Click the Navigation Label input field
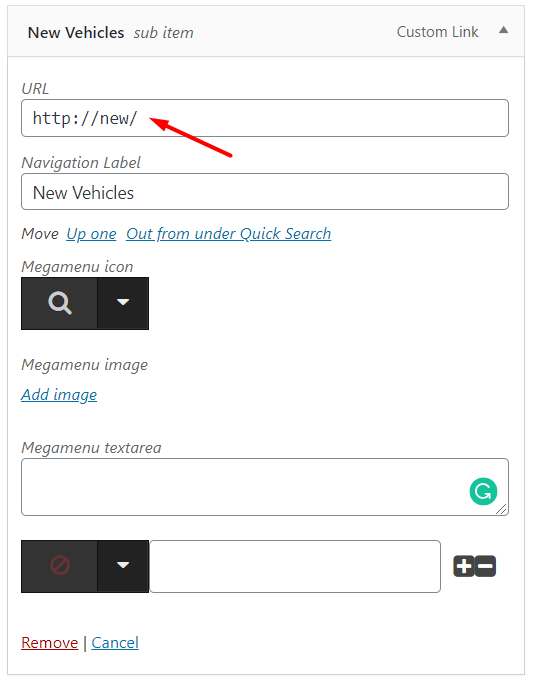The width and height of the screenshot is (533, 680). click(265, 192)
